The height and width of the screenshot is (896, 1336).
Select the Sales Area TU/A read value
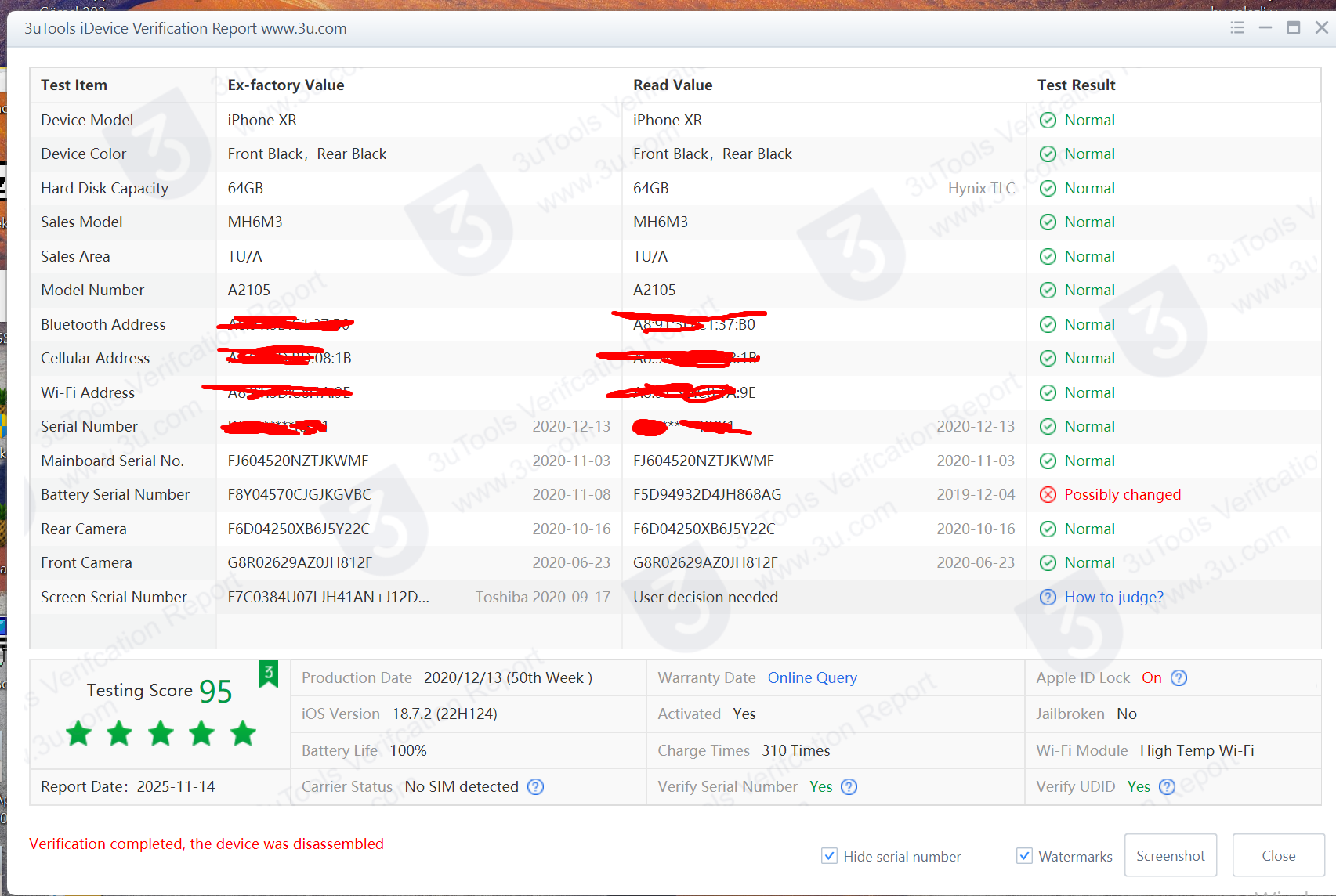[x=650, y=257]
